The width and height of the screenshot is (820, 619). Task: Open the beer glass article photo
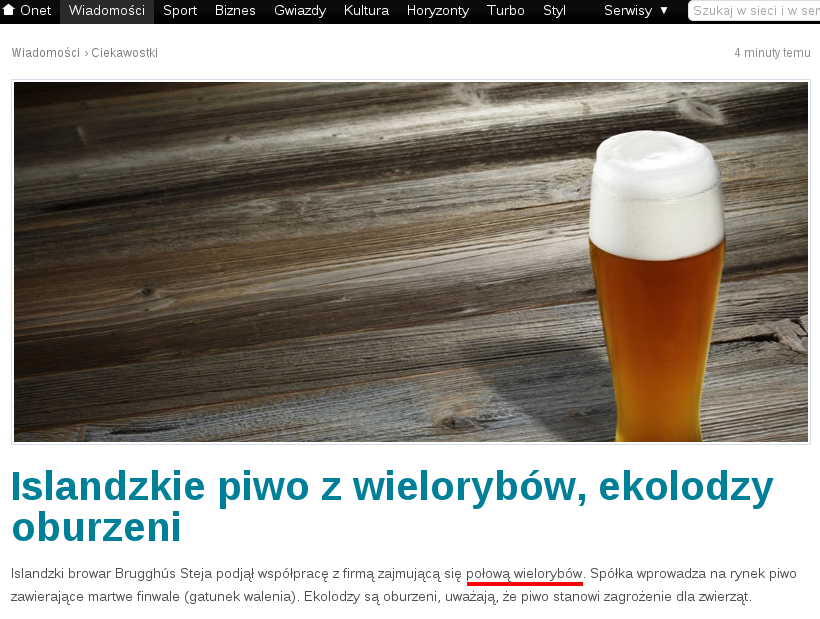(x=410, y=262)
